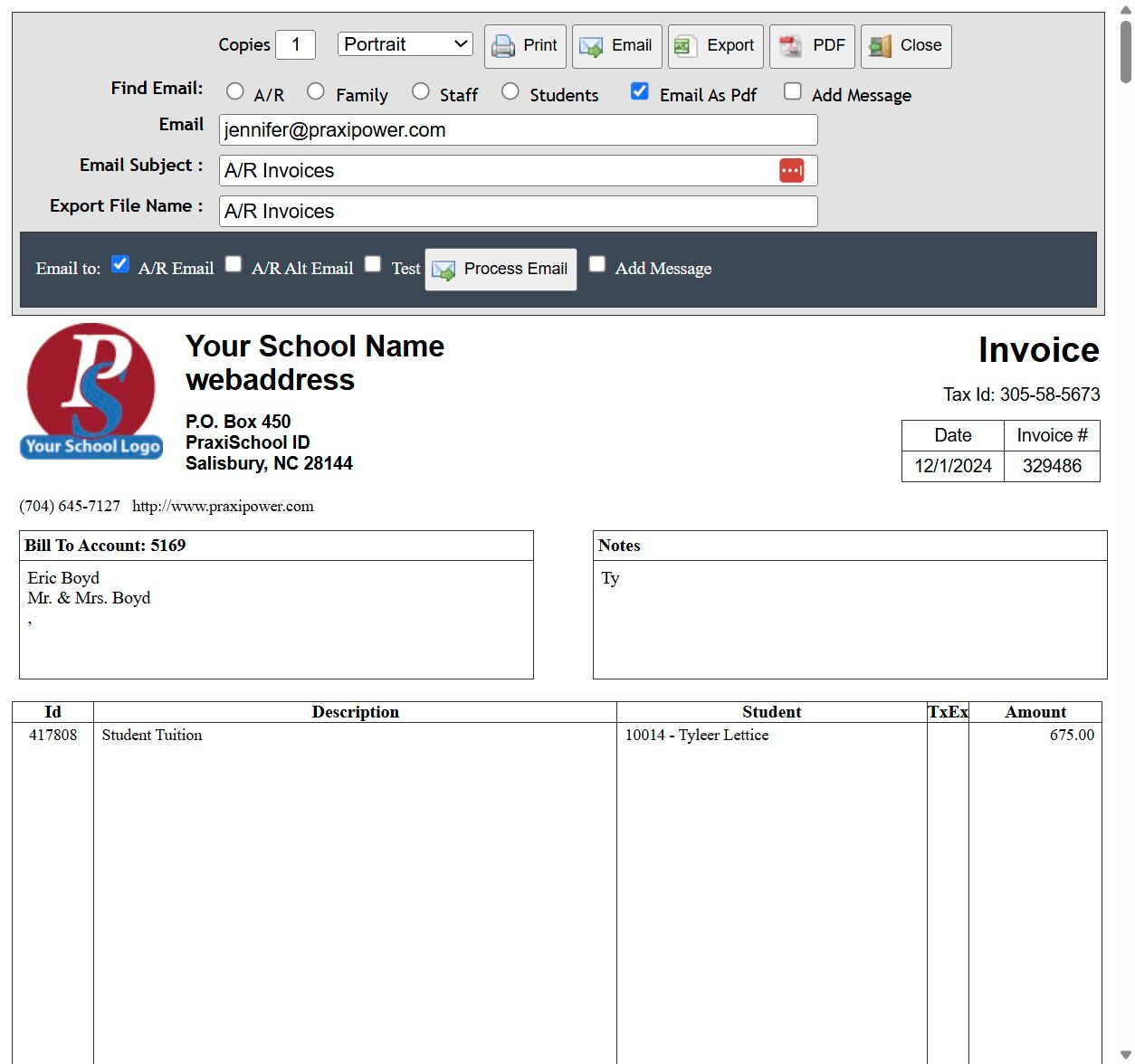This screenshot has width=1135, height=1064.
Task: Click the school logo image
Action: point(91,392)
